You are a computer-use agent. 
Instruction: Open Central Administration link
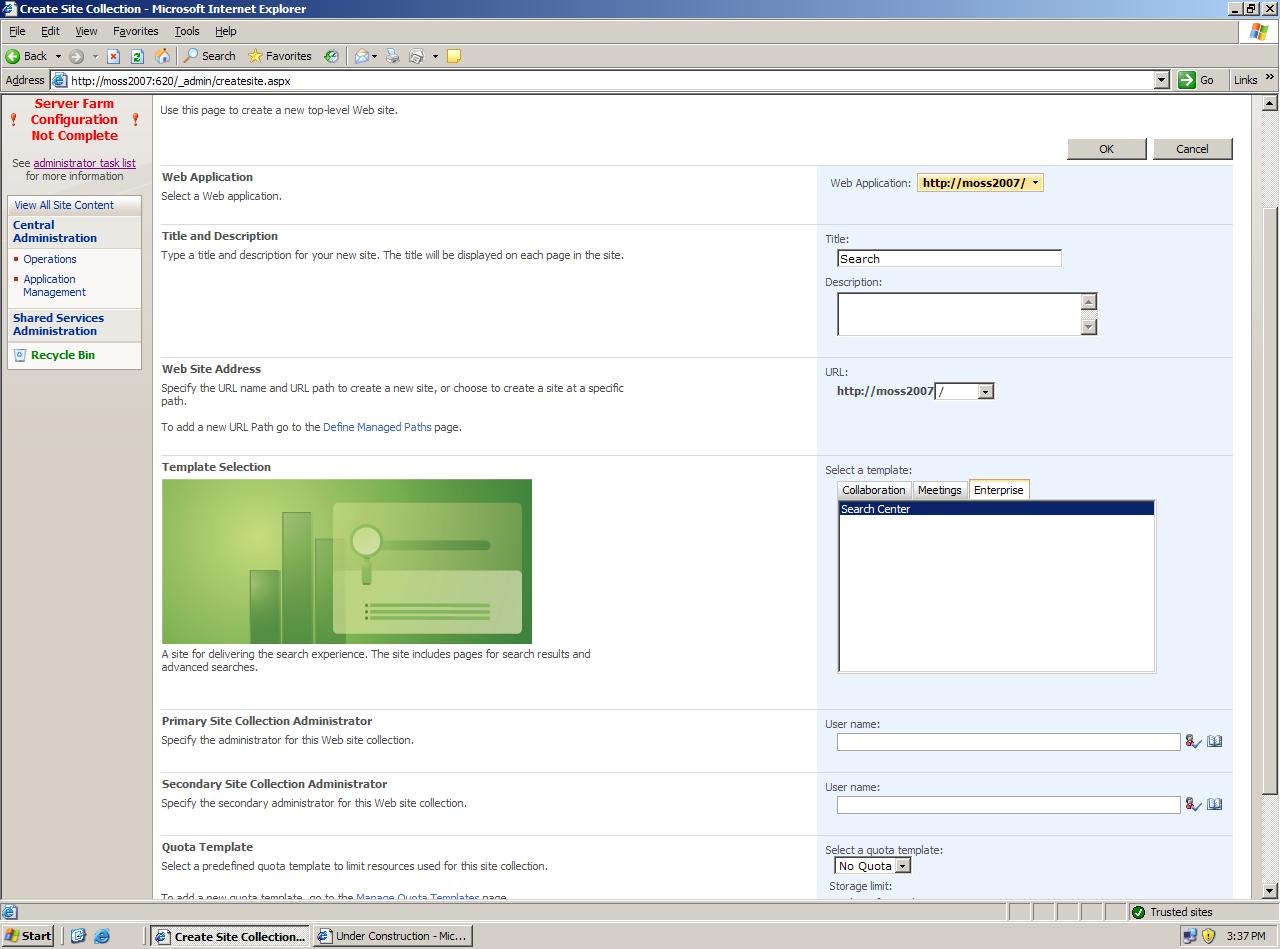tap(55, 232)
